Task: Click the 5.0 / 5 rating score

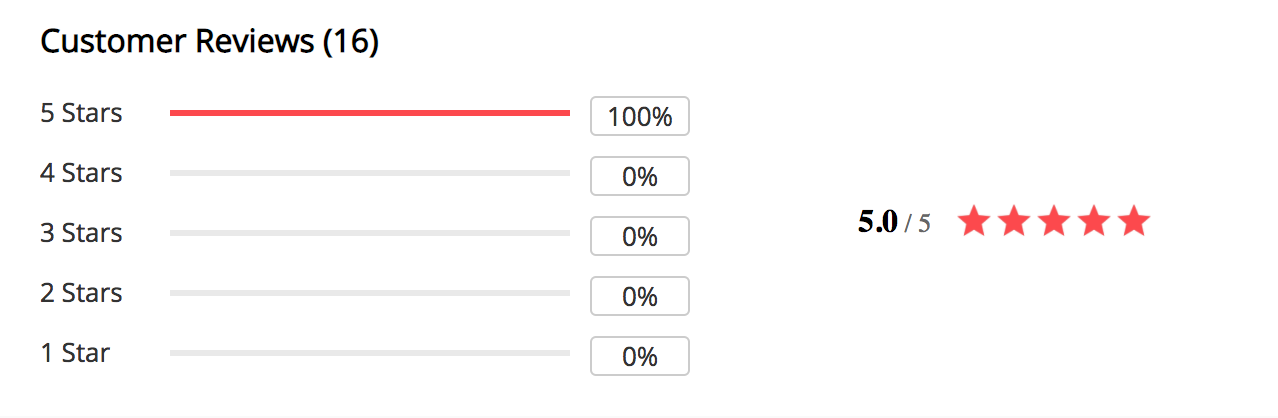Action: [x=894, y=222]
